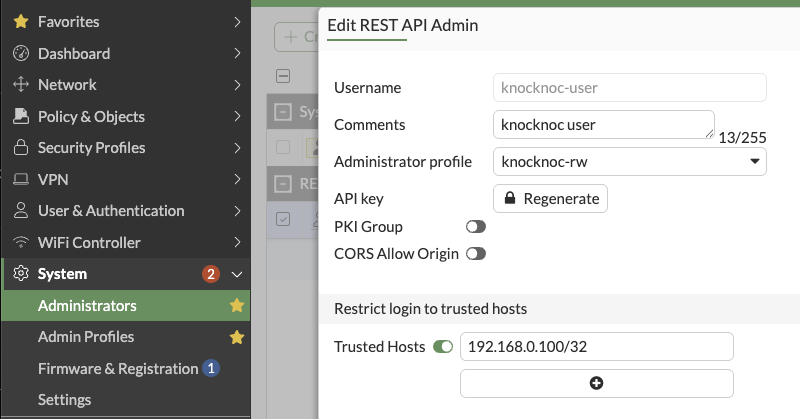The height and width of the screenshot is (419, 800).
Task: Click the Comments text field
Action: 603,125
